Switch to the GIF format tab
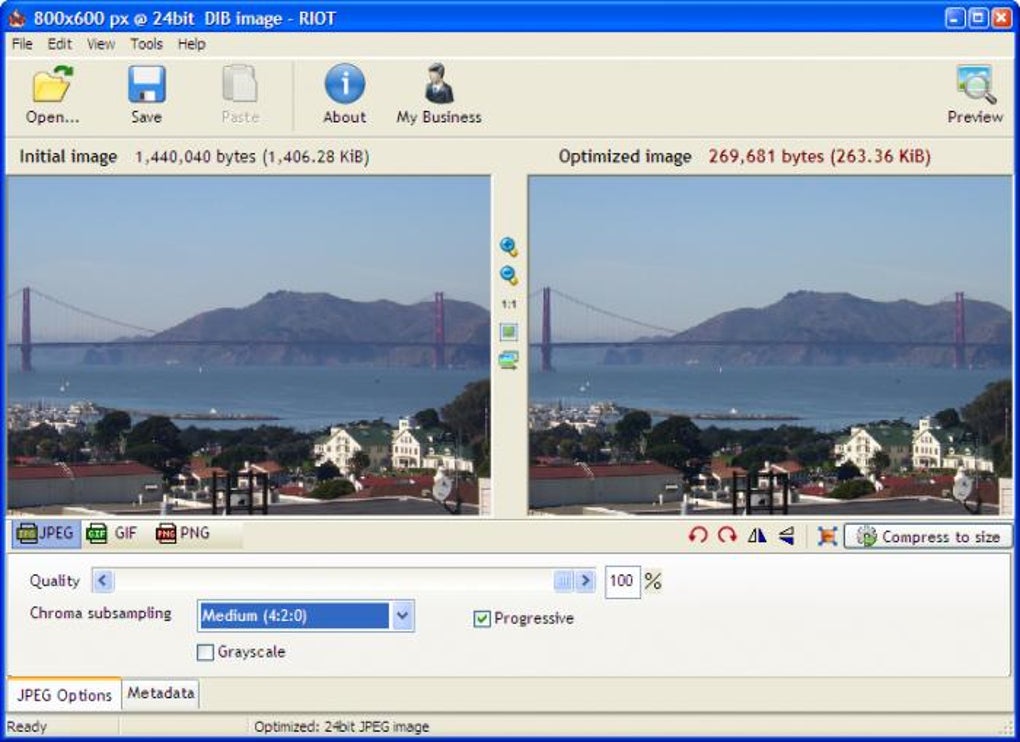Screen dimensions: 1020x742 coord(112,534)
